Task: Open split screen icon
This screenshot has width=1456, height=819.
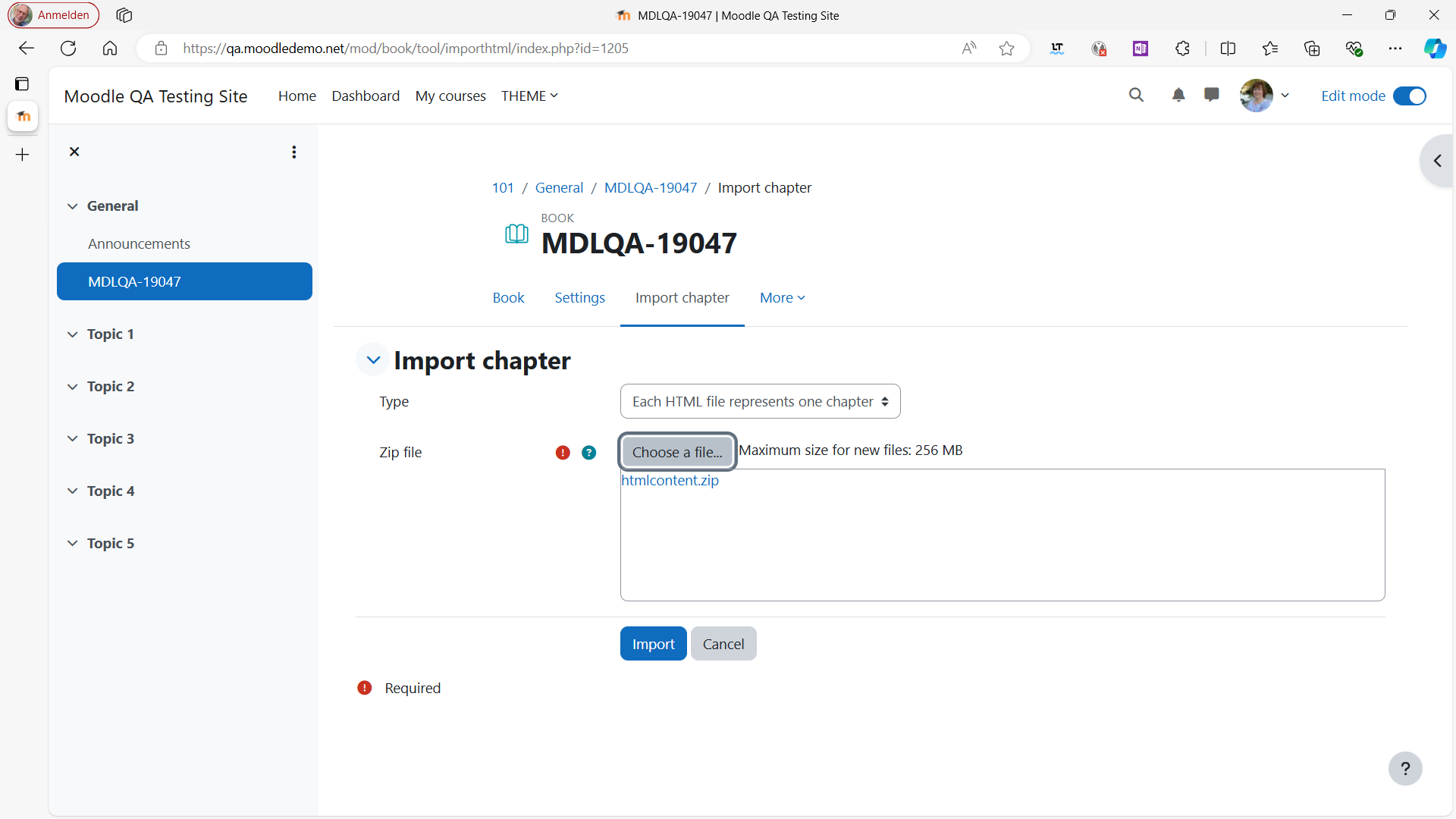Action: (1228, 49)
